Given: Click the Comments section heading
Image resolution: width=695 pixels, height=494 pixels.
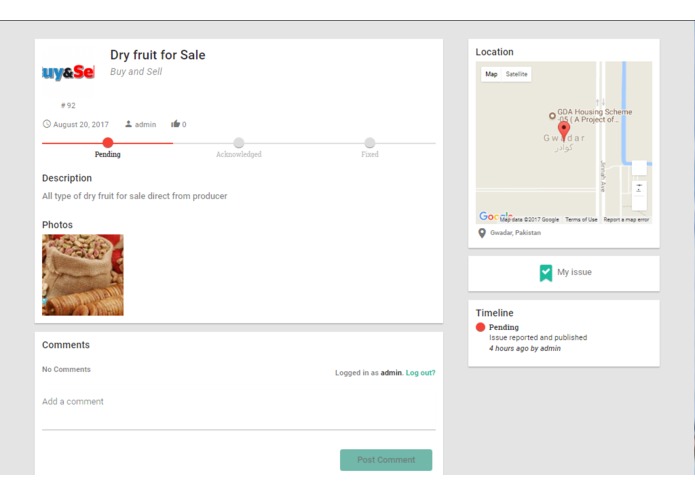Looking at the screenshot, I should [x=66, y=345].
